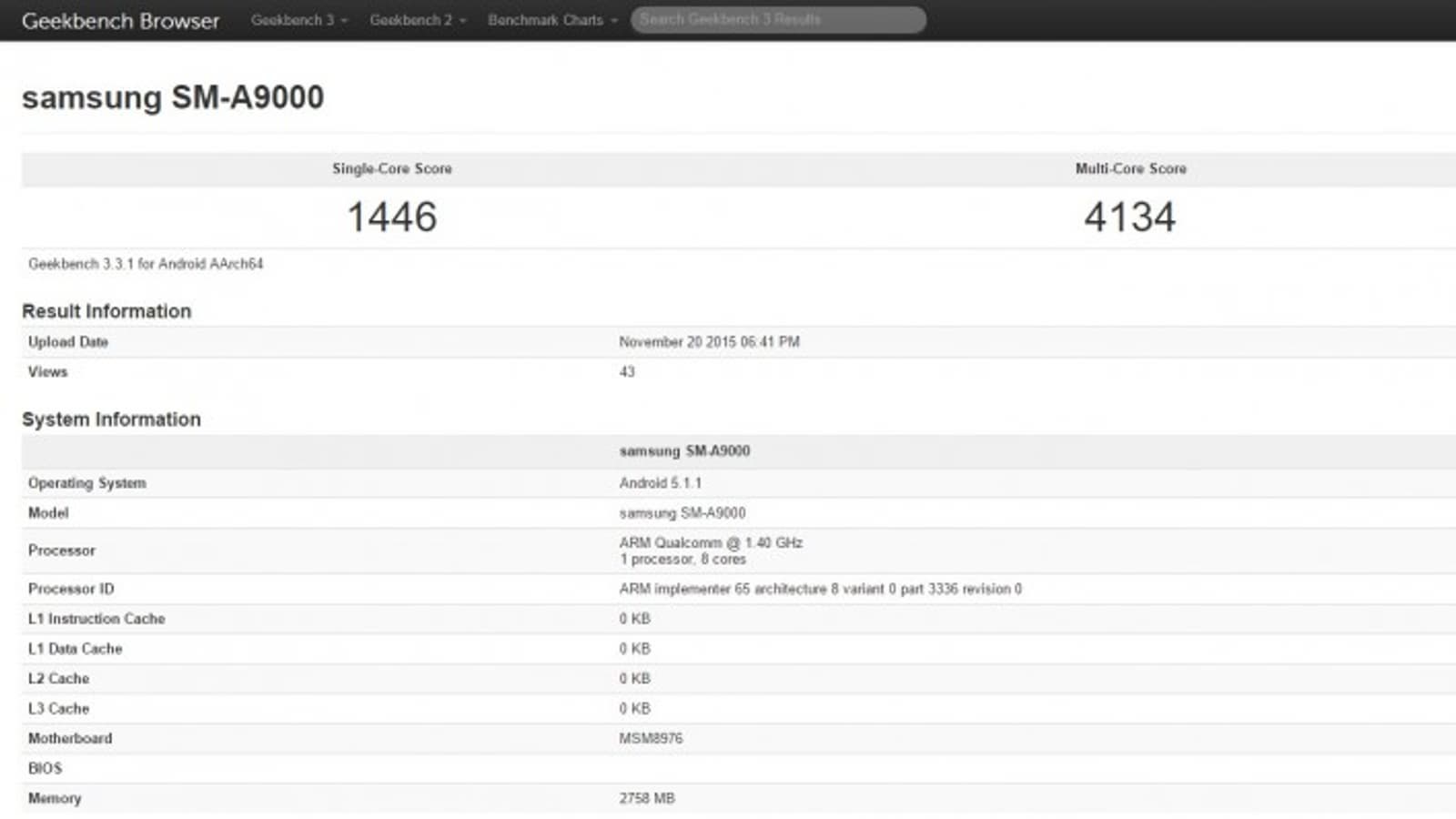Select the 2758 MB memory value
The image size is (1456, 819).
point(647,799)
